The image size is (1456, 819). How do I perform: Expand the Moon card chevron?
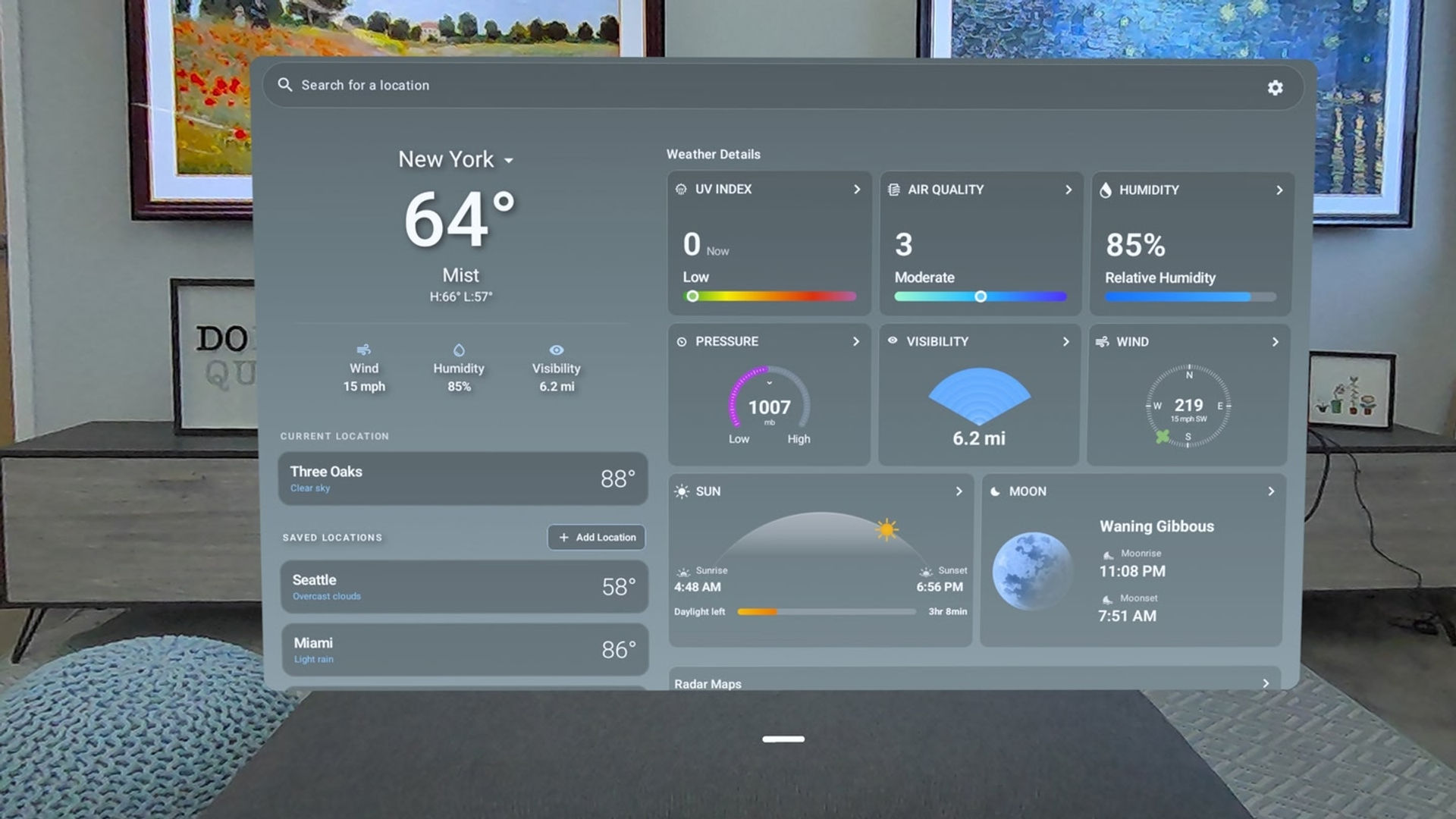pos(1271,491)
